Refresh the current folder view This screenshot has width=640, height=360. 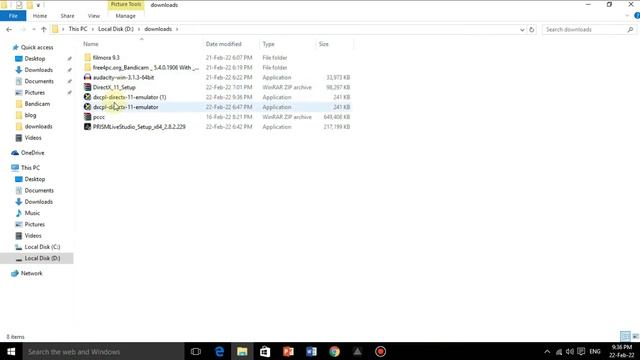(x=531, y=30)
